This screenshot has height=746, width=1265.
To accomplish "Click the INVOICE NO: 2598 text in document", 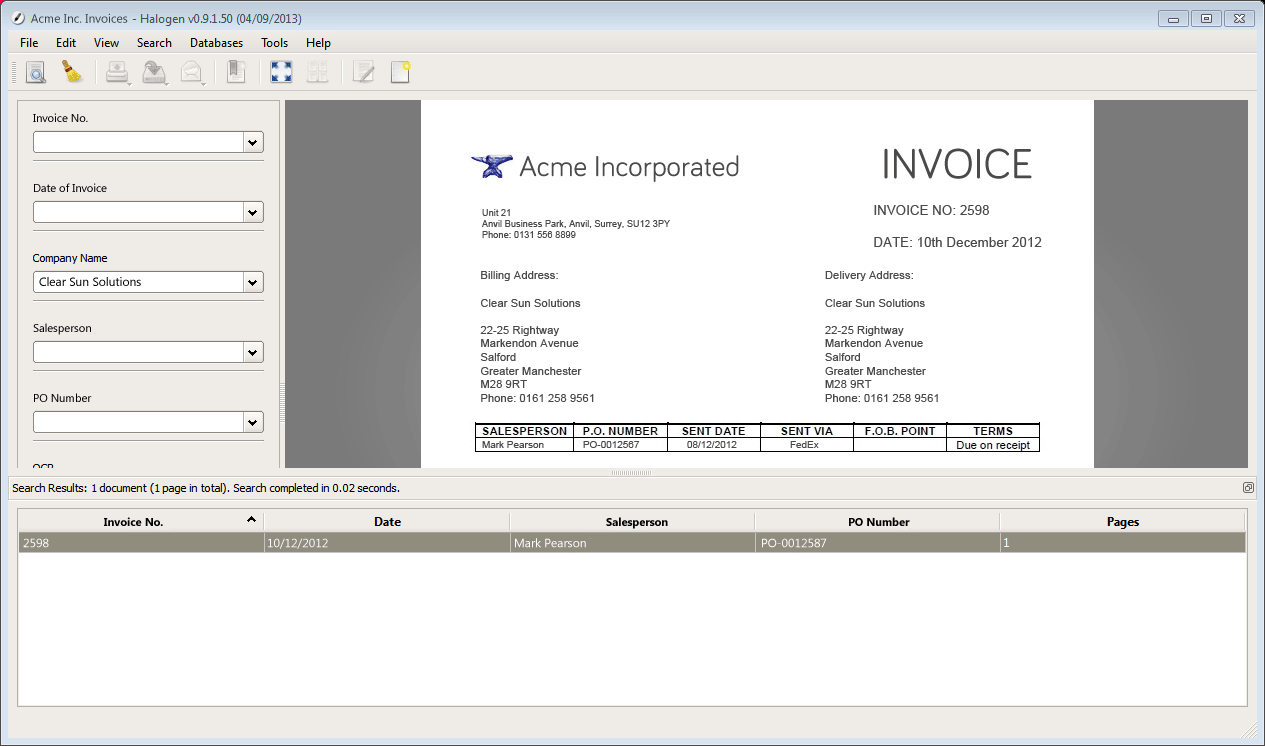I will click(931, 210).
